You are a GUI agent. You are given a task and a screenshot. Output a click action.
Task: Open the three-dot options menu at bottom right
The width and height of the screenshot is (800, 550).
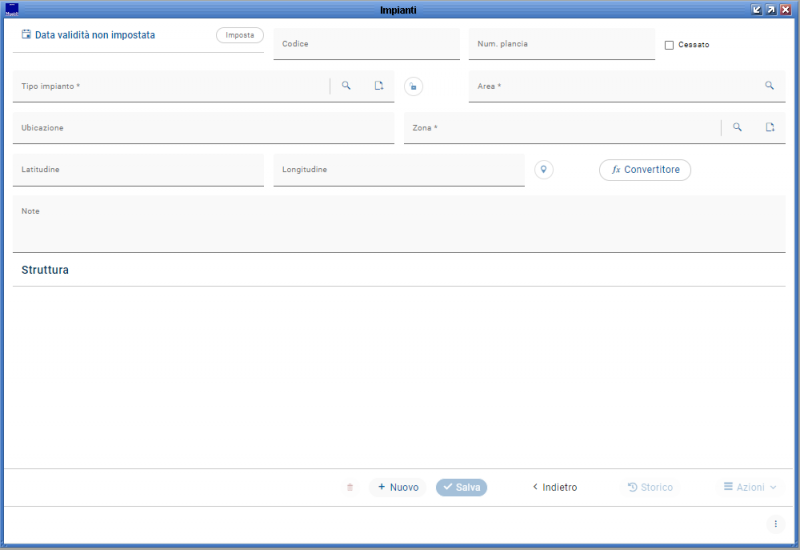pos(775,524)
